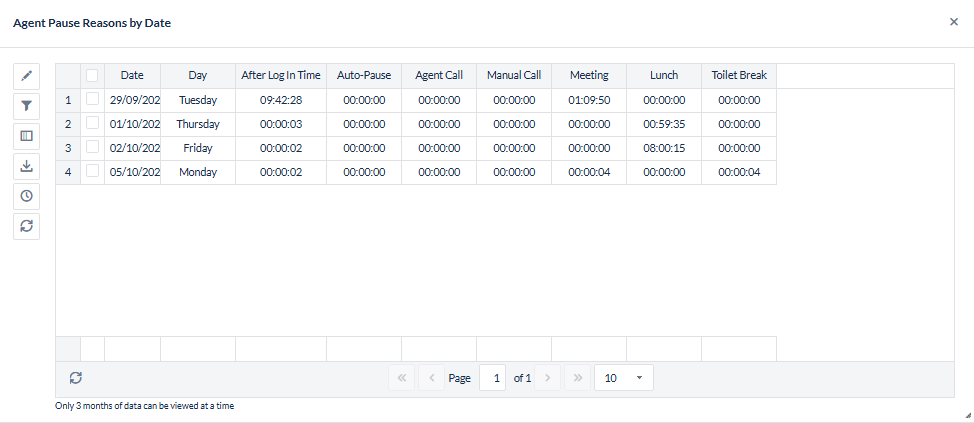
Task: Select the Thursday day cell
Action: (x=198, y=124)
